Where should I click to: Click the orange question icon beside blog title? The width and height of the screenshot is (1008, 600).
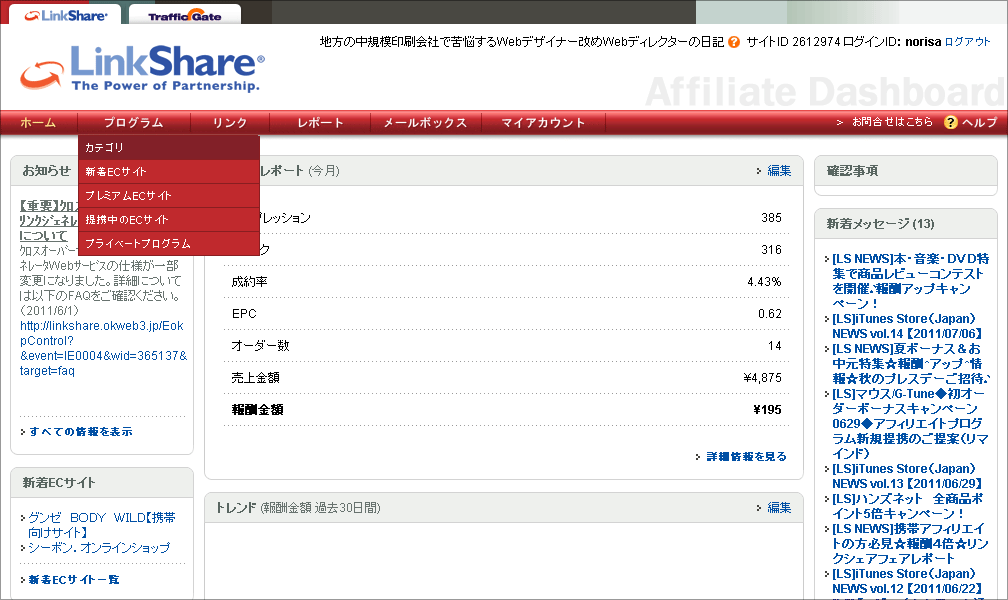[734, 42]
